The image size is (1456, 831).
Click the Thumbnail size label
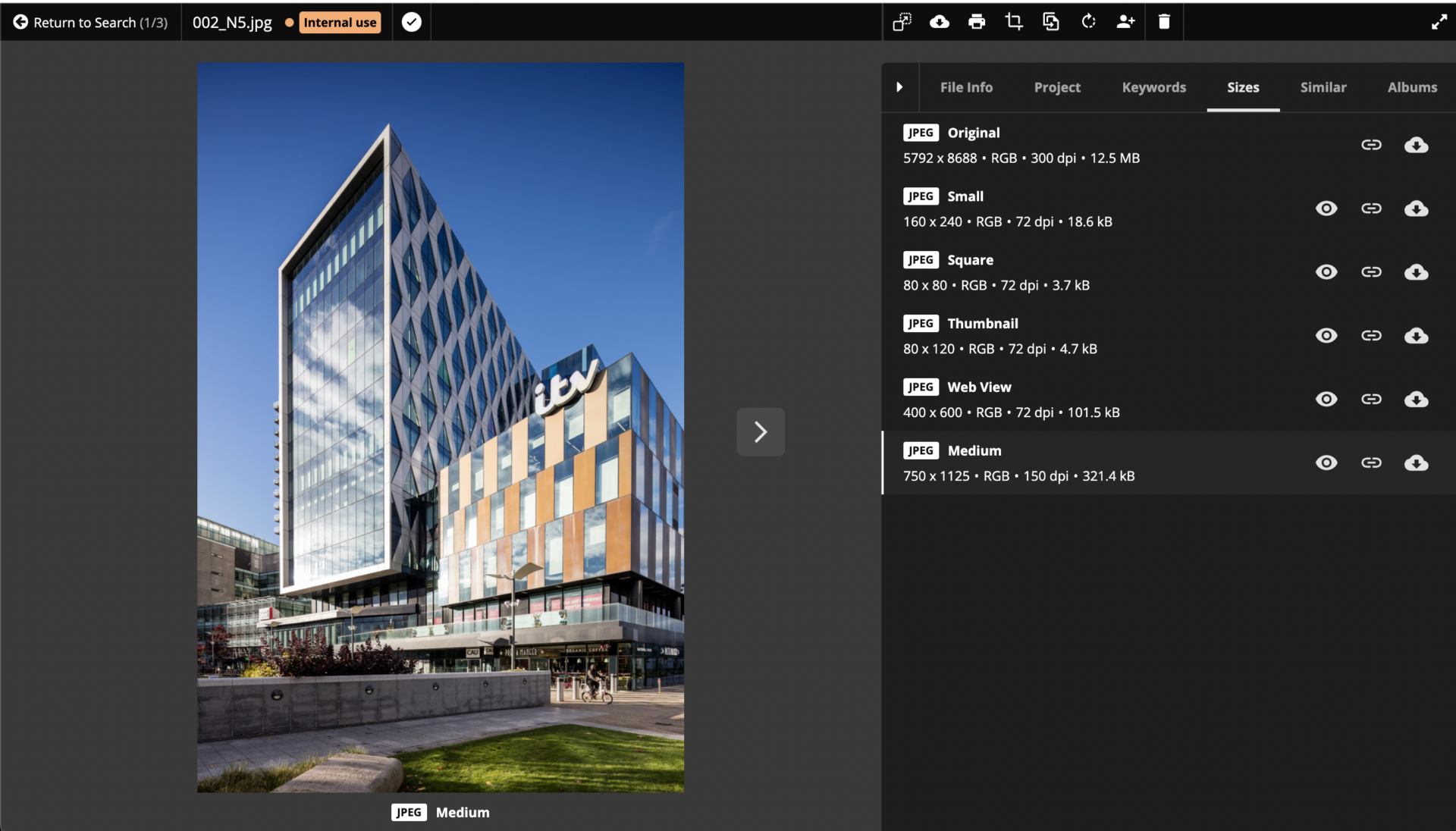(983, 324)
